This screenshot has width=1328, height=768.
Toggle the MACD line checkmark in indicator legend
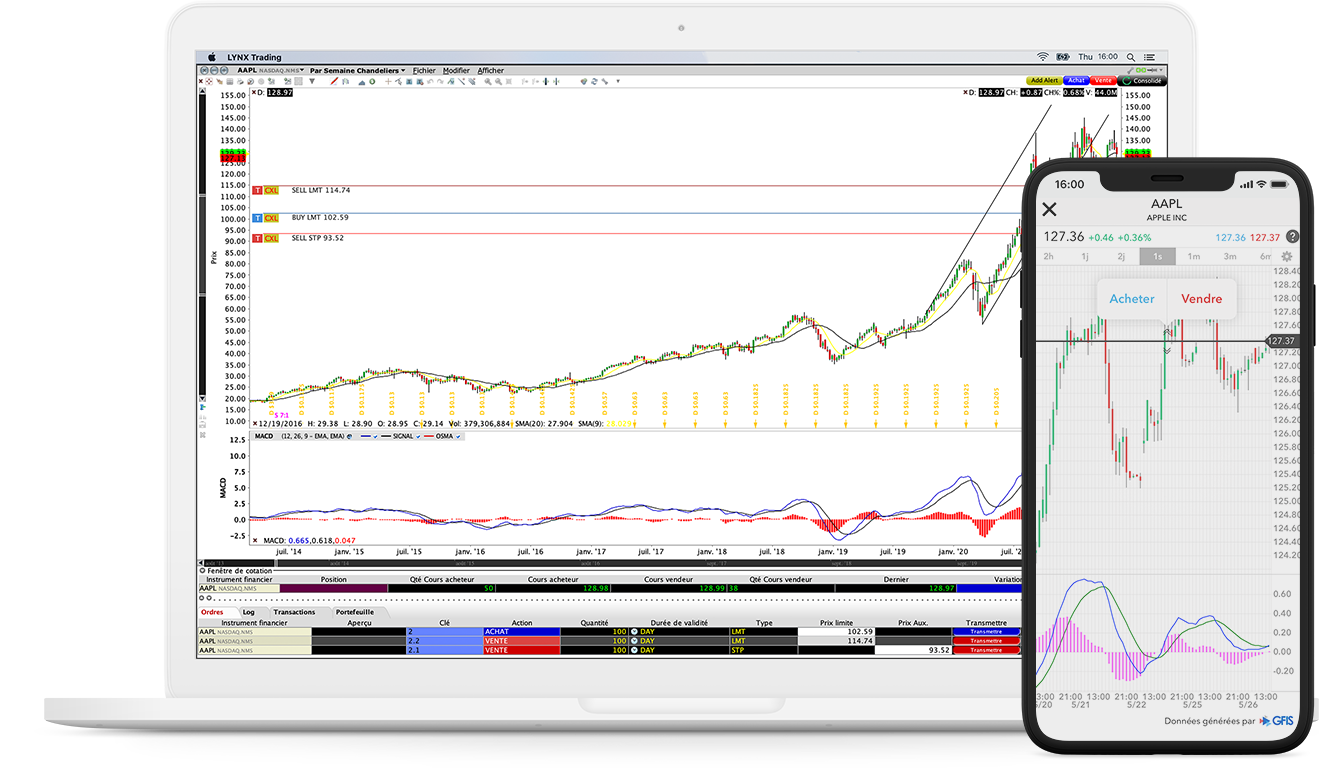pos(375,437)
